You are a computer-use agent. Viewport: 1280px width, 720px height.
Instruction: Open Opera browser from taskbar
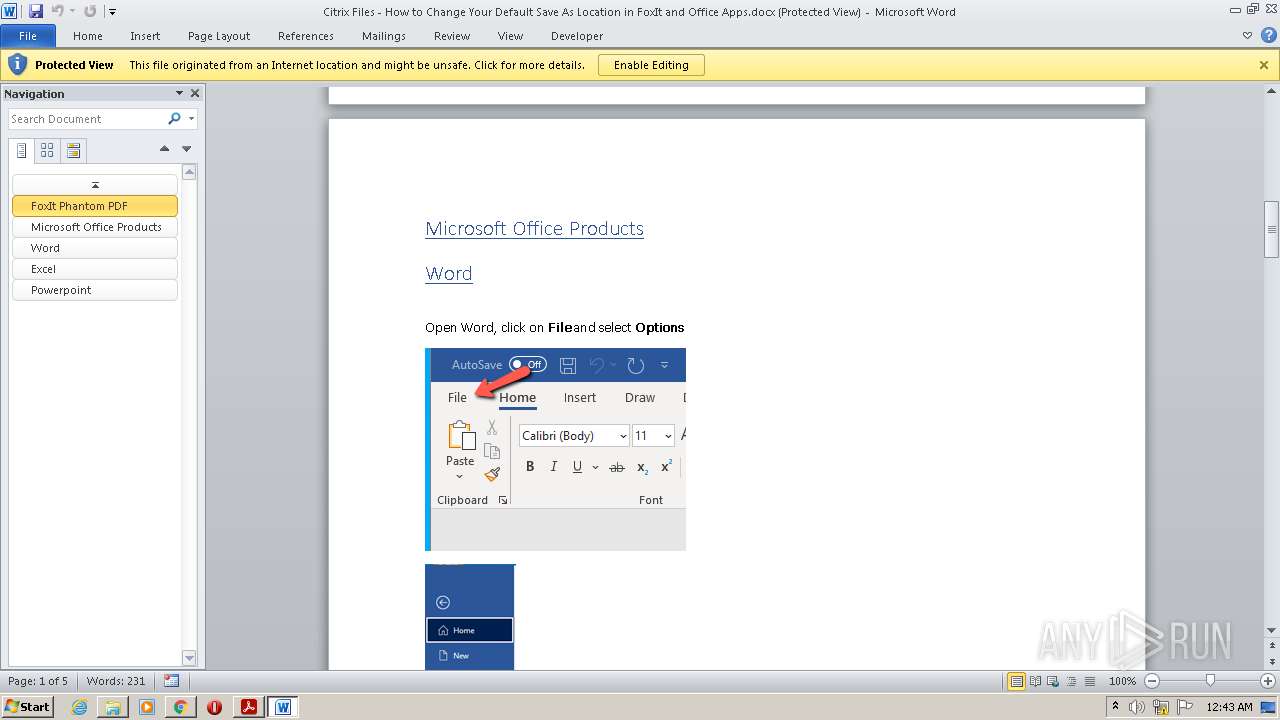pyautogui.click(x=214, y=707)
